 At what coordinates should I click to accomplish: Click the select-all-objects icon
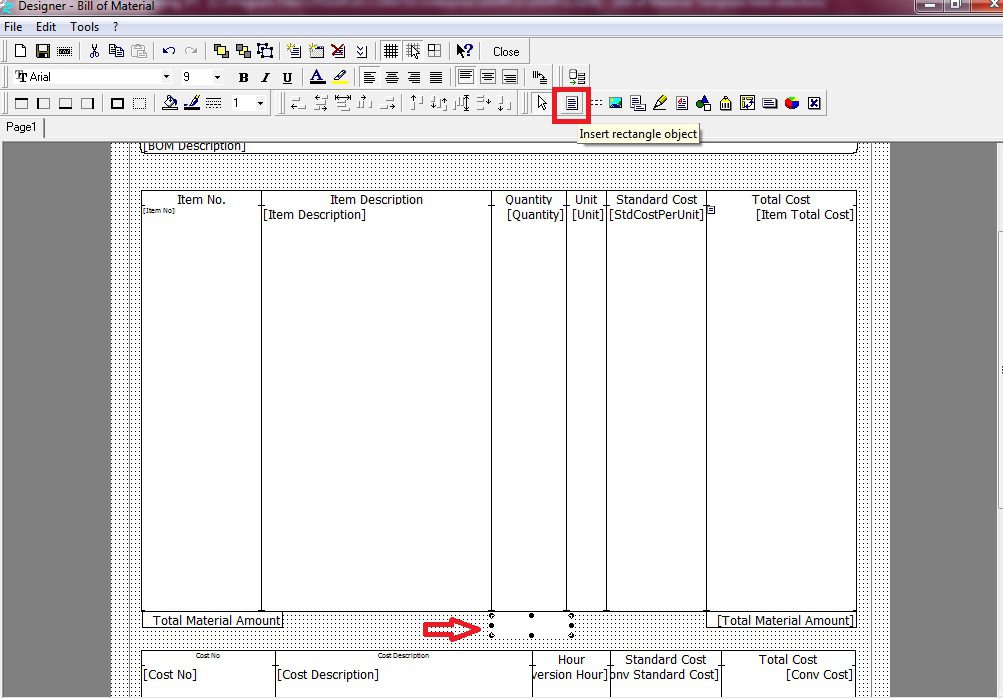click(265, 51)
